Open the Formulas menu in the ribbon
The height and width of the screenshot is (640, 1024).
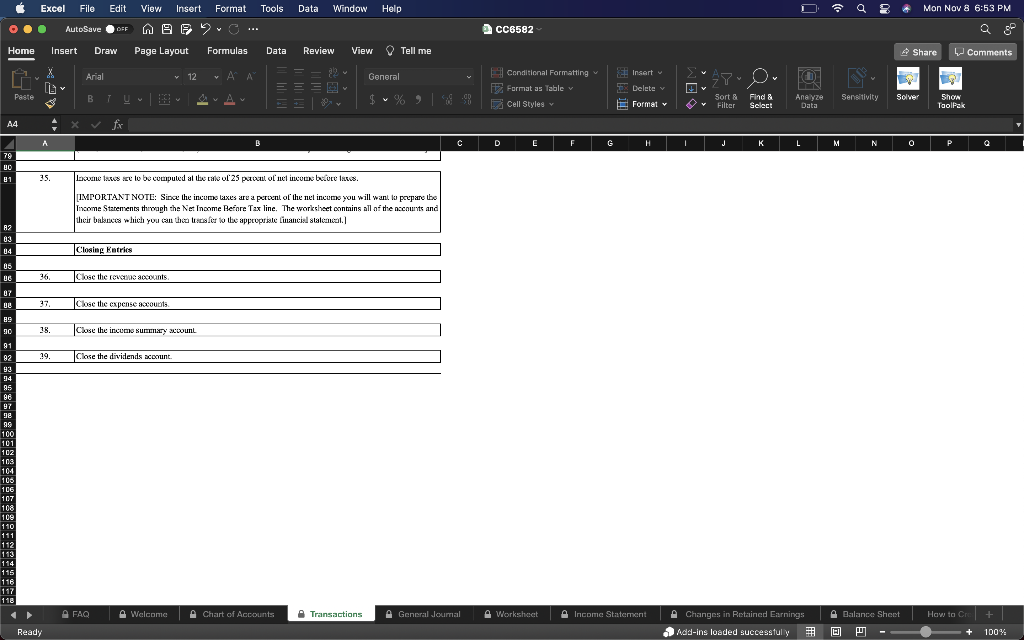point(227,50)
